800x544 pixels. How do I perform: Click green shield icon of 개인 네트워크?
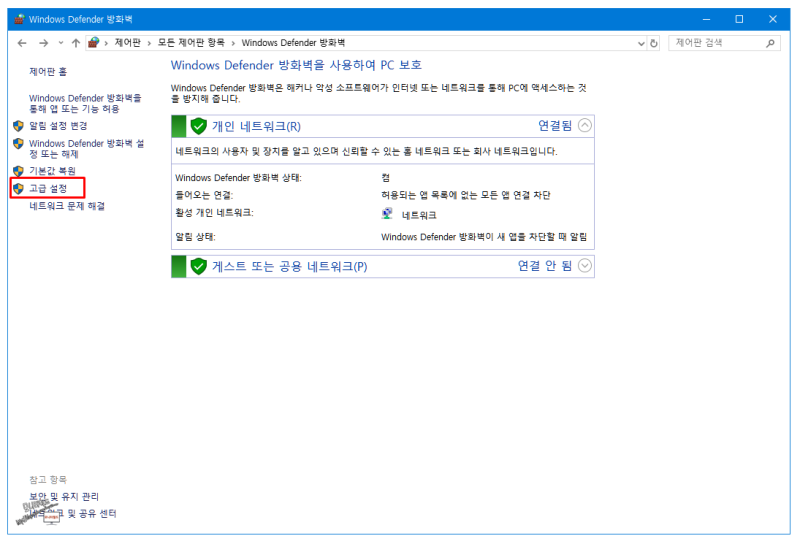(198, 126)
